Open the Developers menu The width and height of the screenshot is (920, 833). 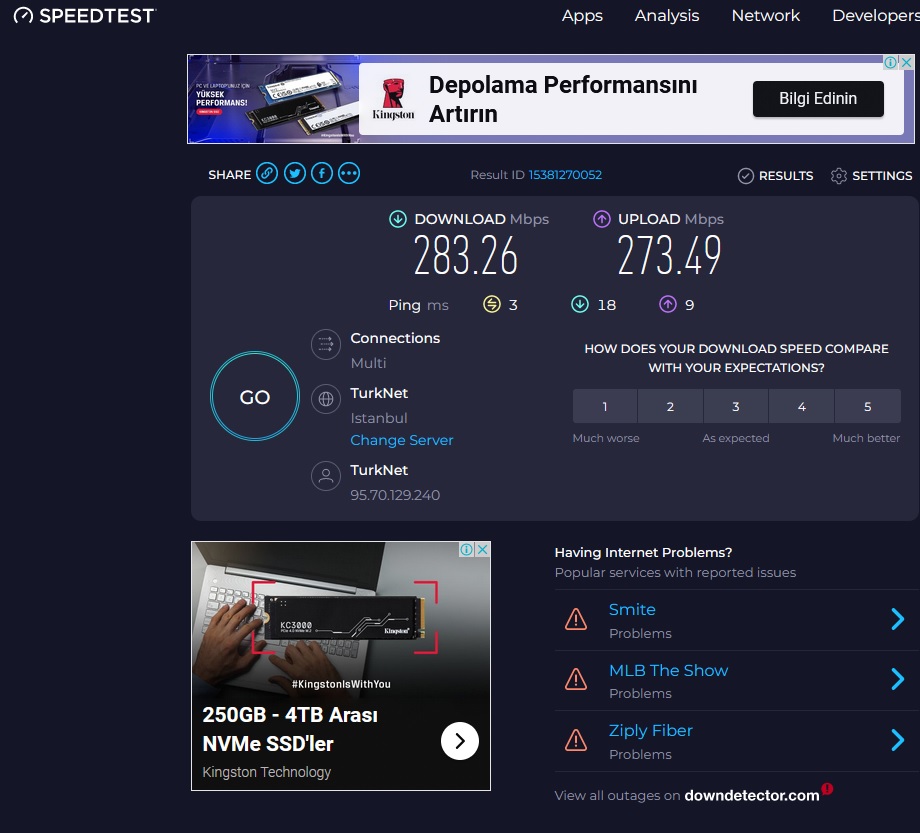pos(876,16)
